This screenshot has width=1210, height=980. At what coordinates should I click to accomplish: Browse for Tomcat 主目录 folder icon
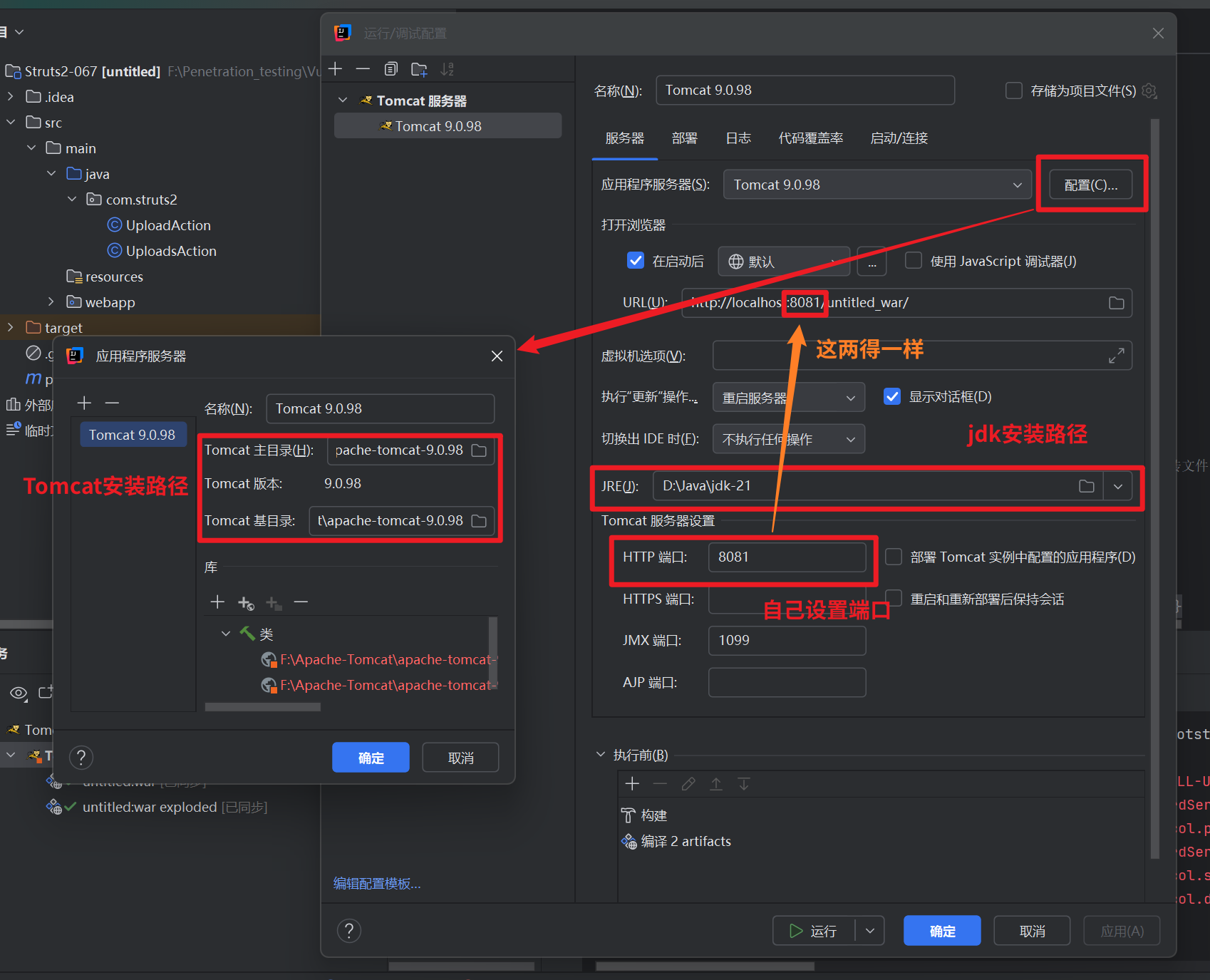[480, 450]
